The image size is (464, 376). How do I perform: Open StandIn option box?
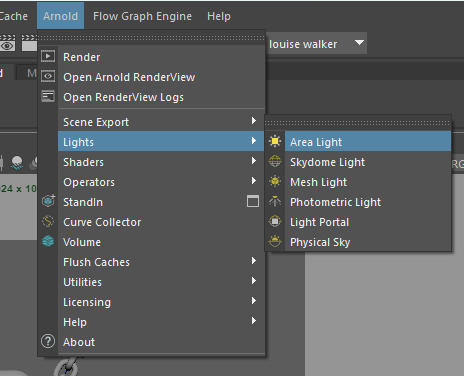coord(253,201)
